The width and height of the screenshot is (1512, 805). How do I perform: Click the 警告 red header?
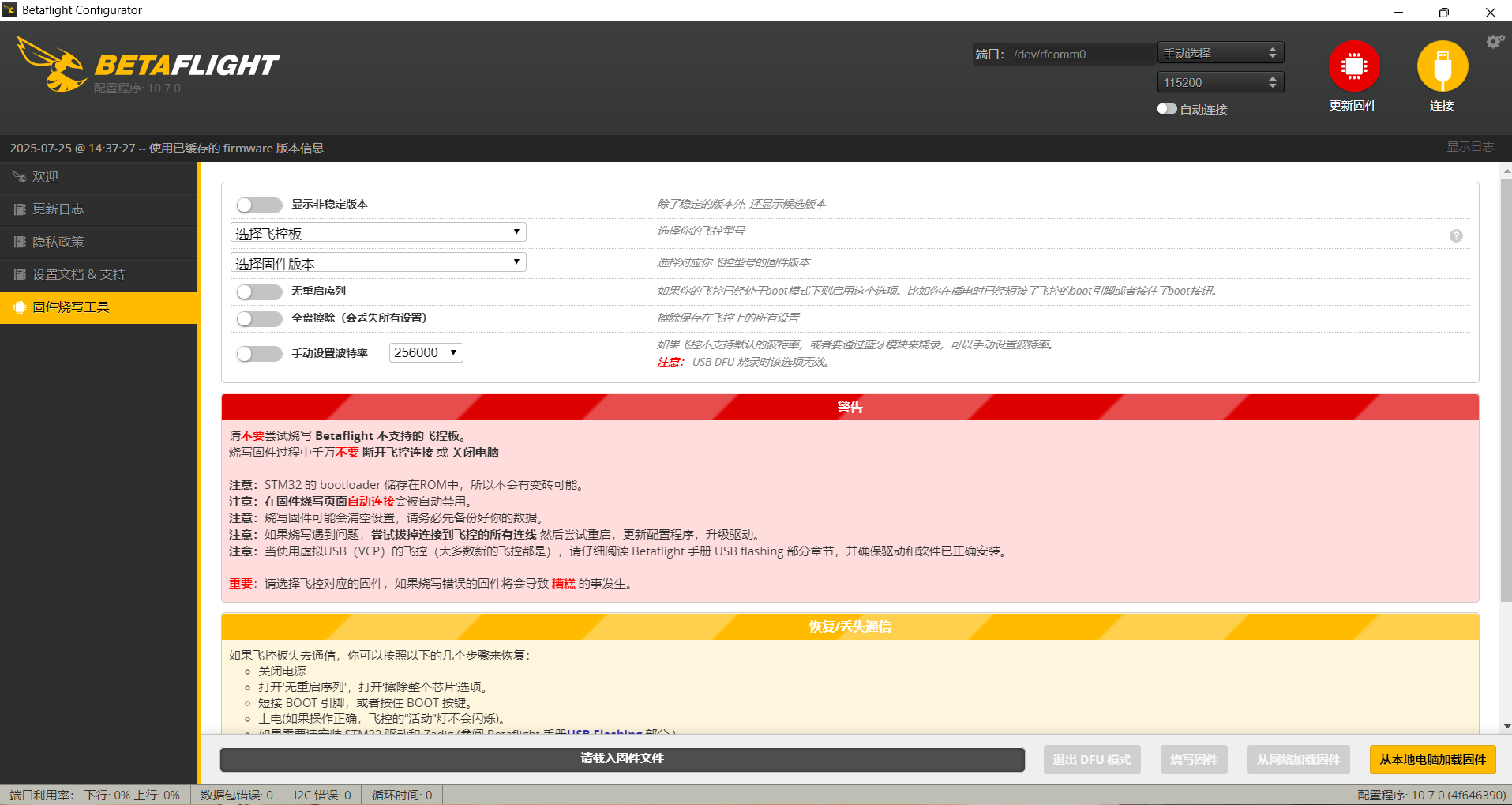(x=850, y=407)
